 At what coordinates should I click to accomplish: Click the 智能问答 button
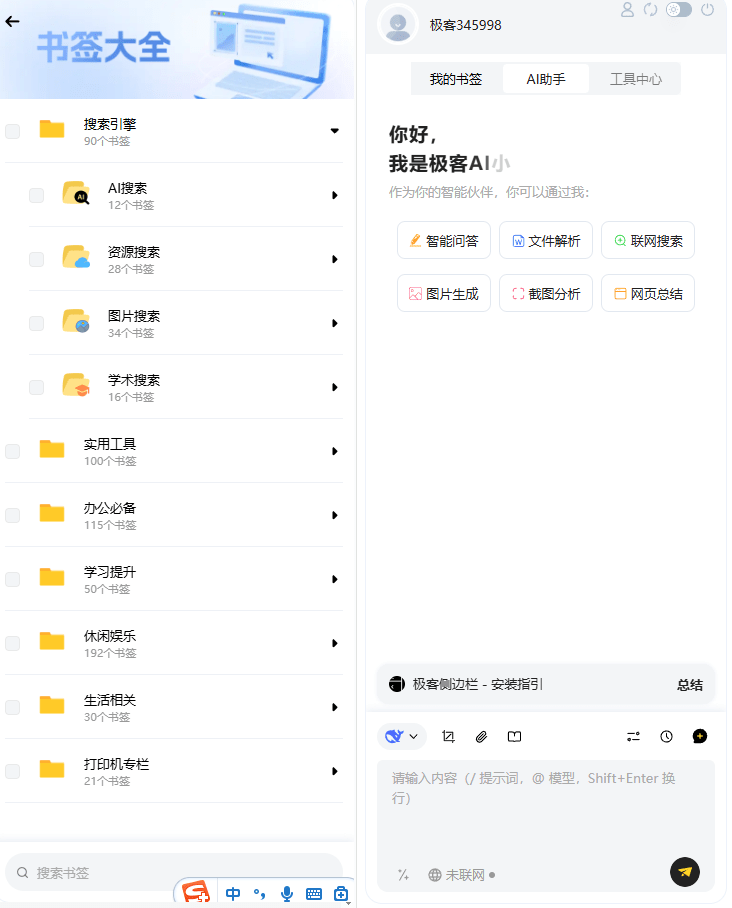click(444, 240)
